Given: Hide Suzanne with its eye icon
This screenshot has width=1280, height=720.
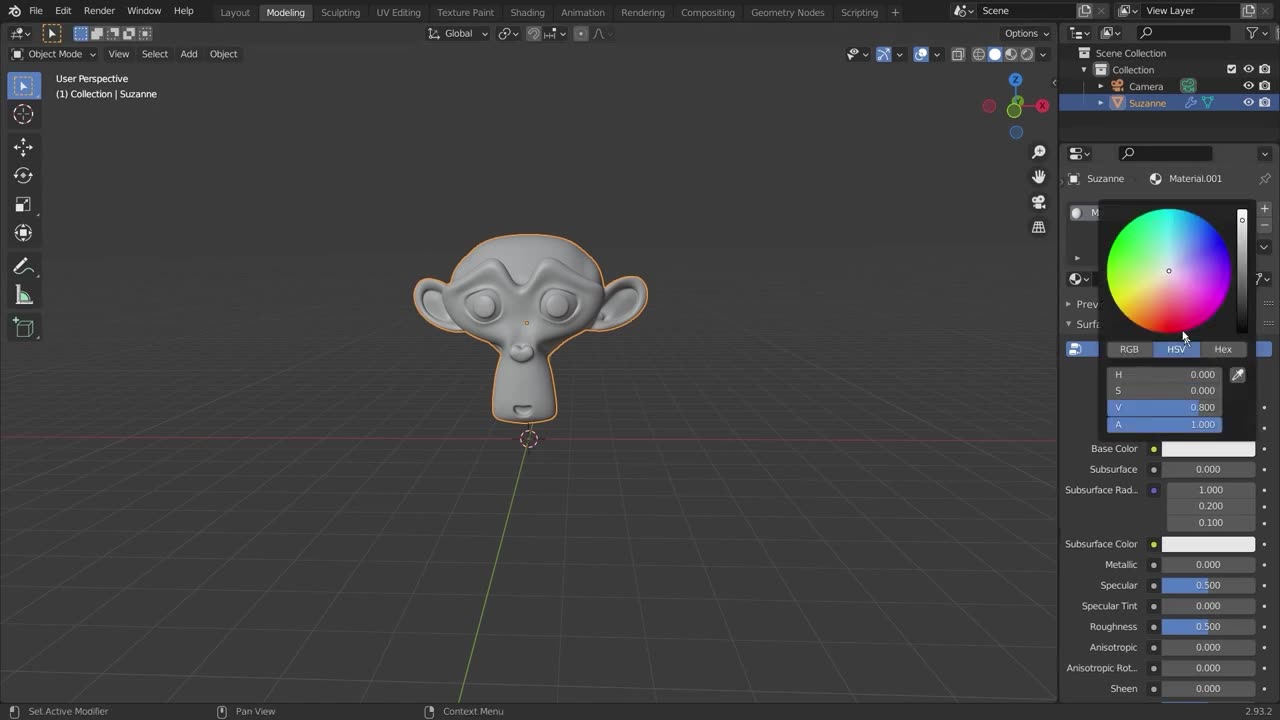Looking at the screenshot, I should point(1248,103).
